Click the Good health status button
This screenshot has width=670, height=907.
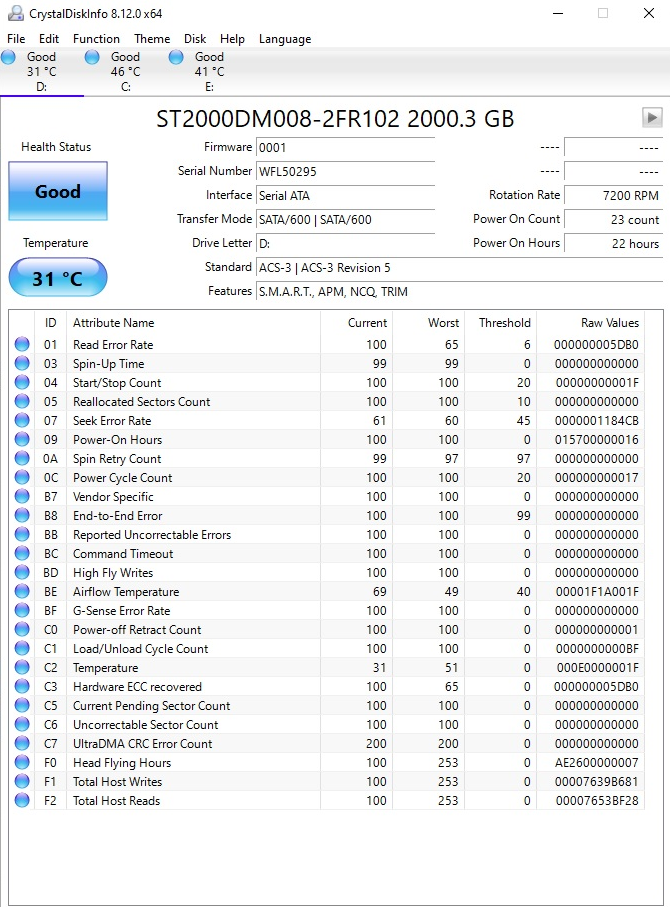pyautogui.click(x=58, y=191)
